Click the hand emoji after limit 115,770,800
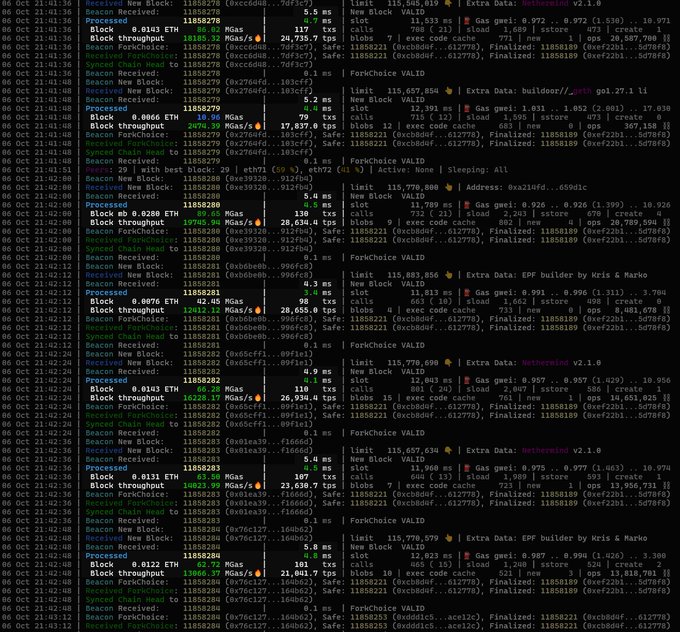 click(x=448, y=187)
